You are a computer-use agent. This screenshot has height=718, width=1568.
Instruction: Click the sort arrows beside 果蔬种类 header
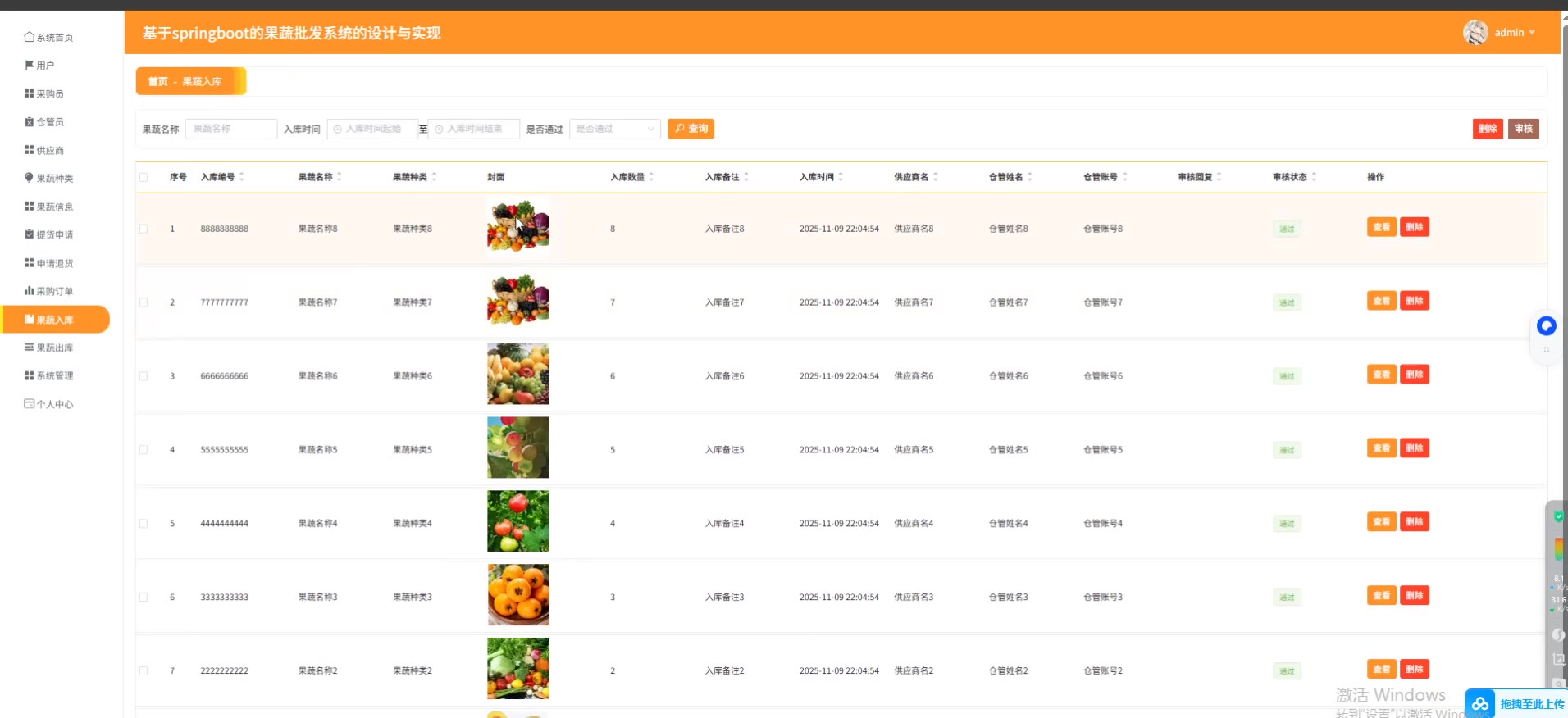pos(434,177)
